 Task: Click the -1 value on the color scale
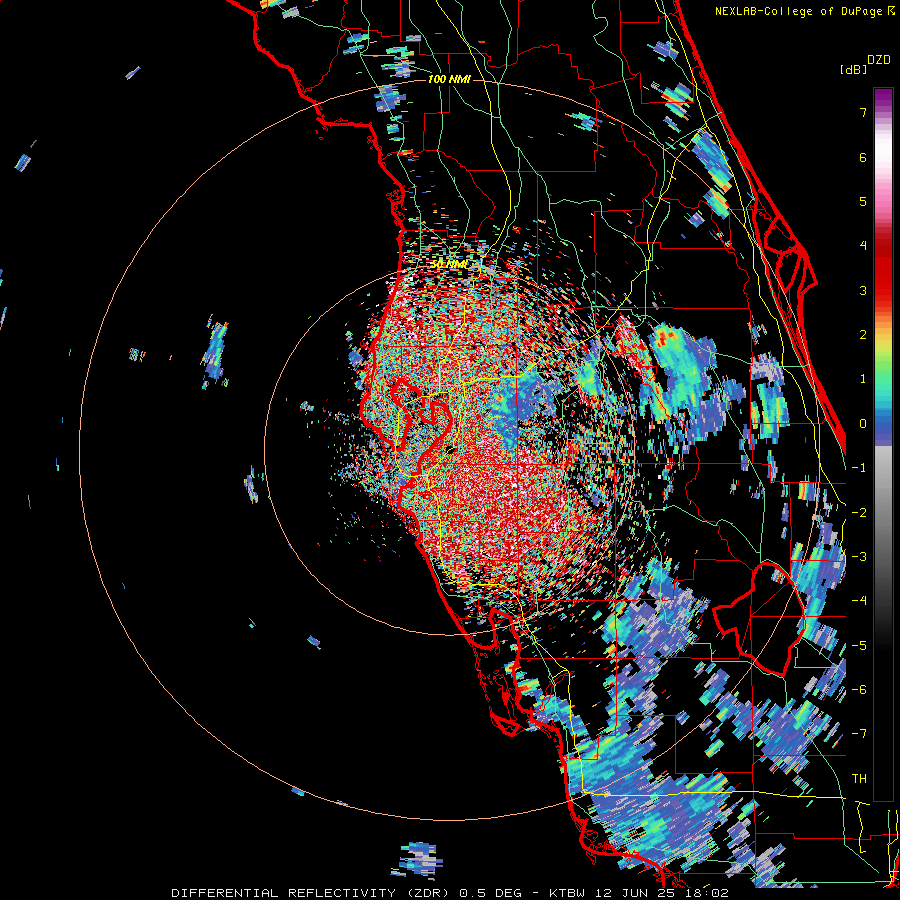pyautogui.click(x=859, y=468)
